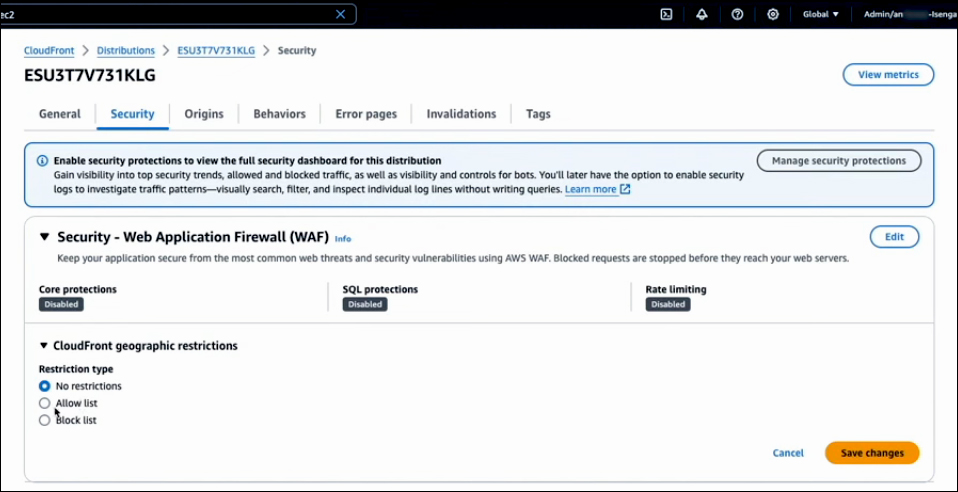Screen dimensions: 958x492
Task: Select the No restrictions radio button
Action: 44,386
